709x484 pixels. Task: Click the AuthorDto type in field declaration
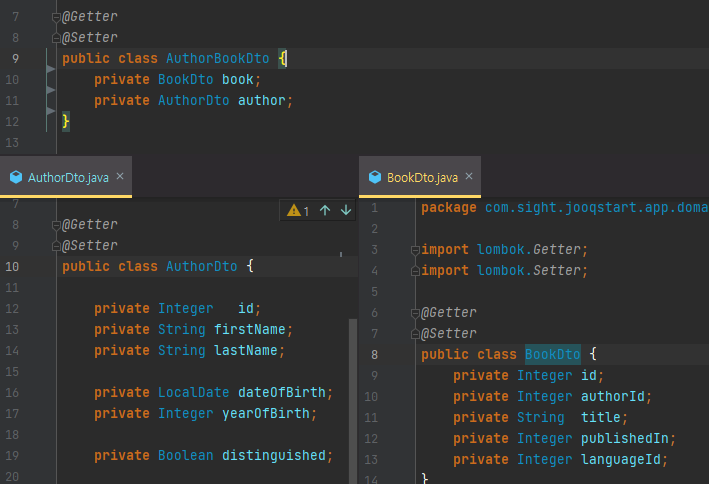193,101
